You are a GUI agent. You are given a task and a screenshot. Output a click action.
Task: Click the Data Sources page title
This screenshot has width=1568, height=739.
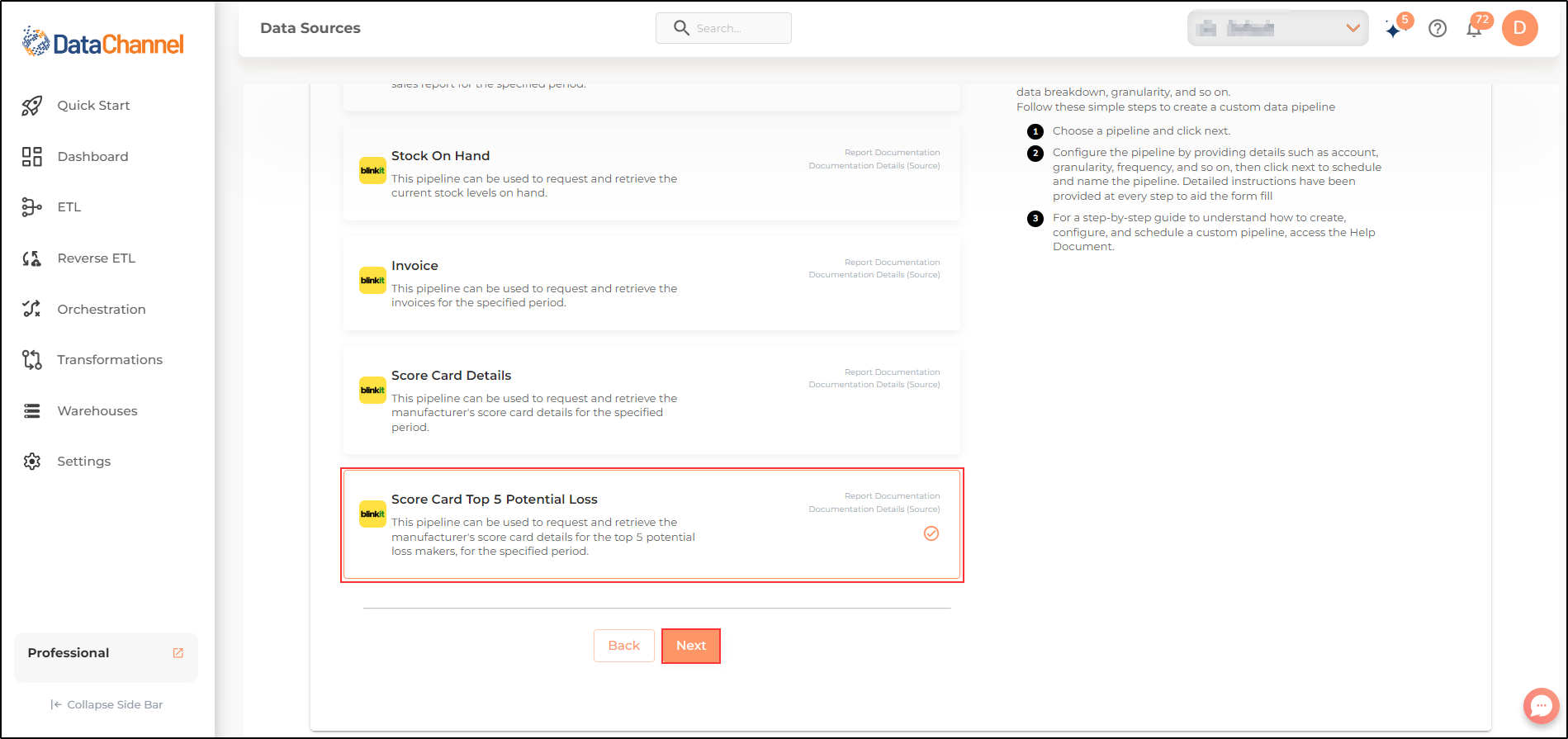tap(310, 28)
